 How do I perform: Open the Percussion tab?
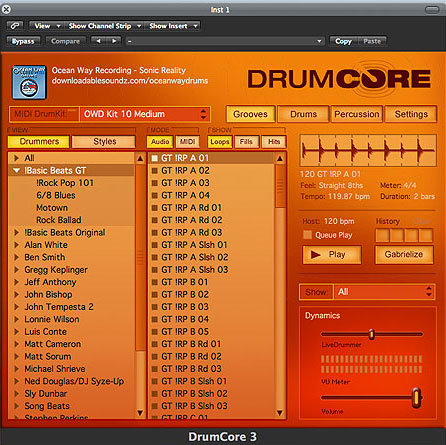357,114
